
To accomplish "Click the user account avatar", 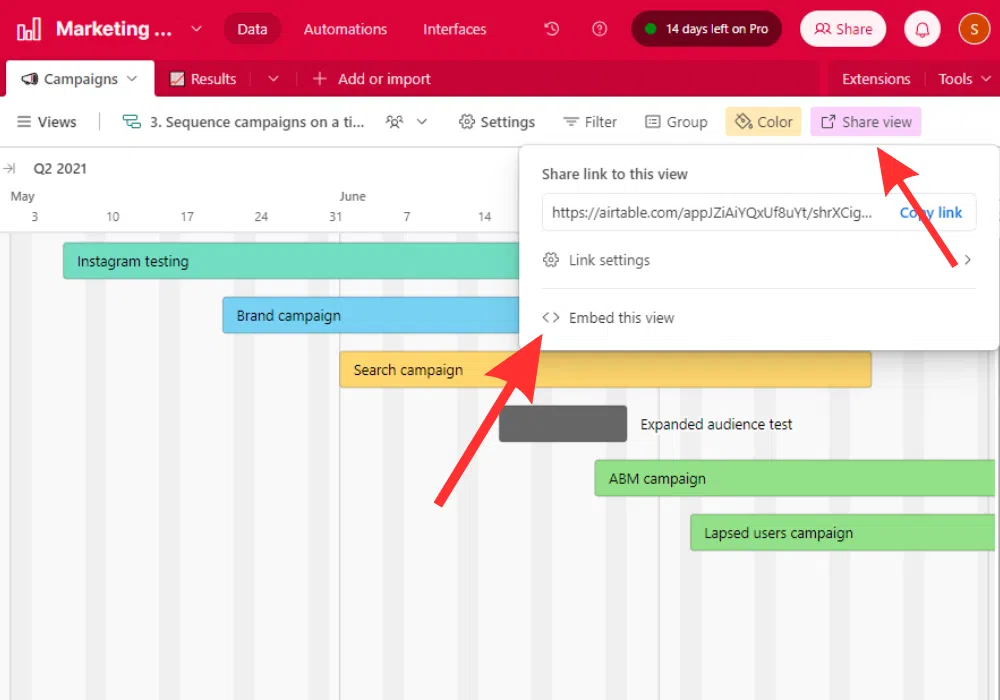I will [x=974, y=29].
